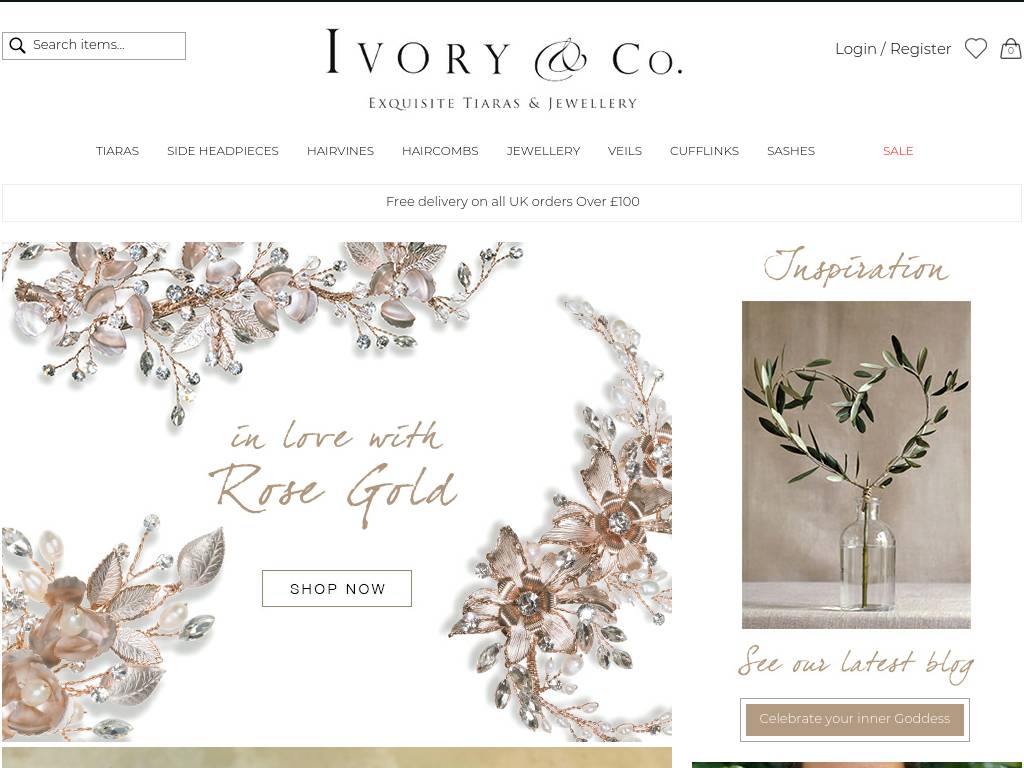1024x768 pixels.
Task: Focus the Search items text field
Action: click(x=94, y=46)
